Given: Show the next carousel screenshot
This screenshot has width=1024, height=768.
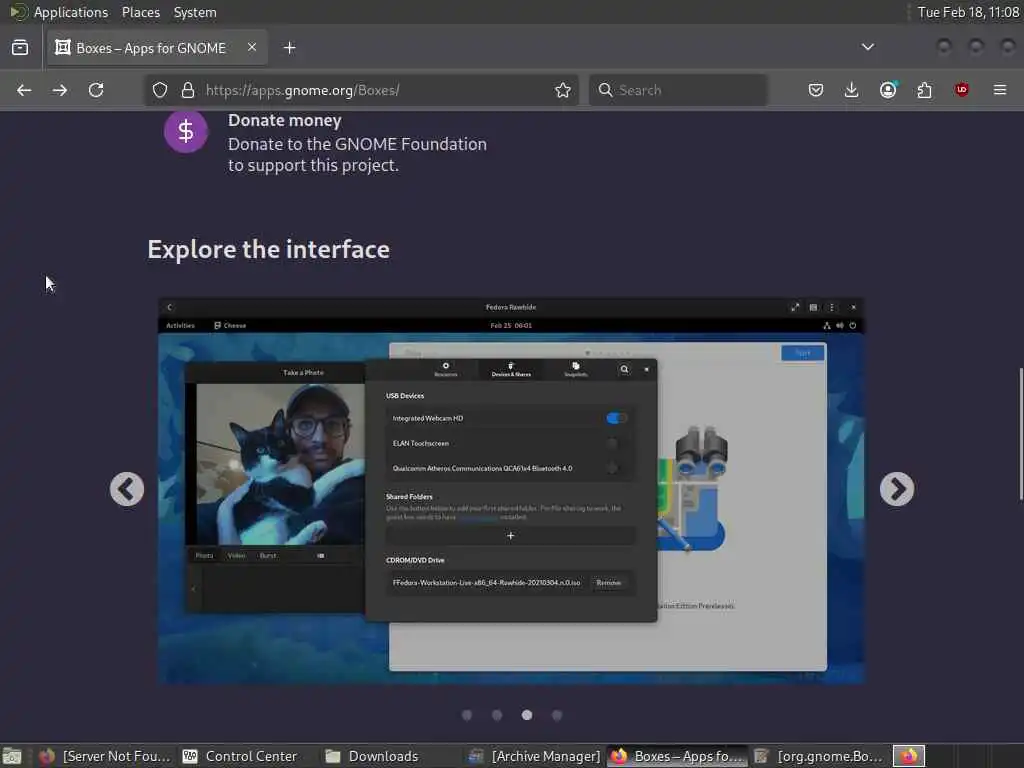Looking at the screenshot, I should click(897, 489).
